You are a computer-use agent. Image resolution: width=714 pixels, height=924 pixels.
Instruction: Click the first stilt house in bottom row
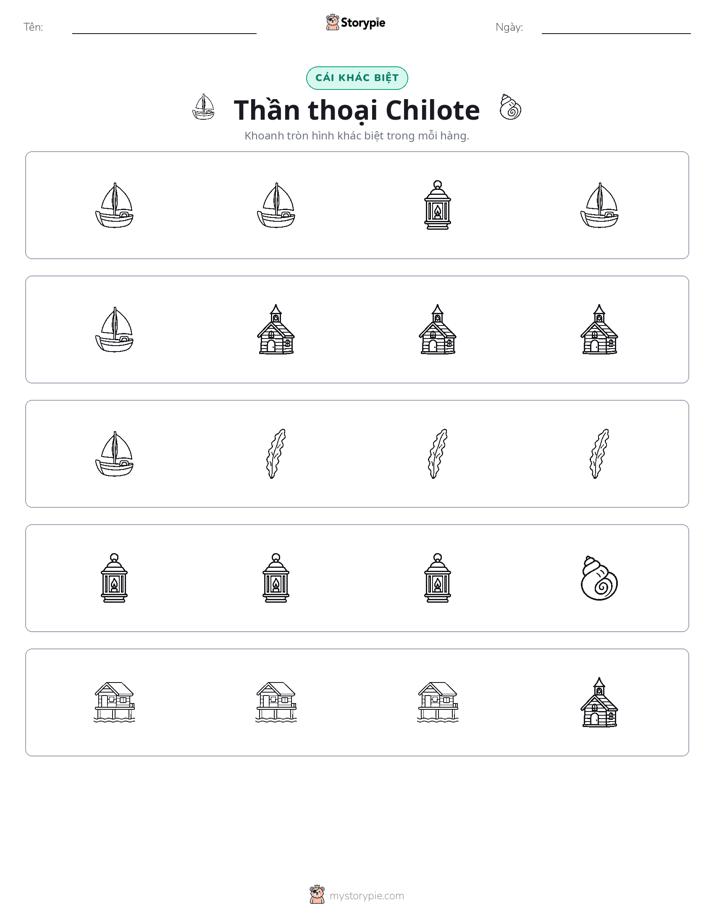pos(114,702)
